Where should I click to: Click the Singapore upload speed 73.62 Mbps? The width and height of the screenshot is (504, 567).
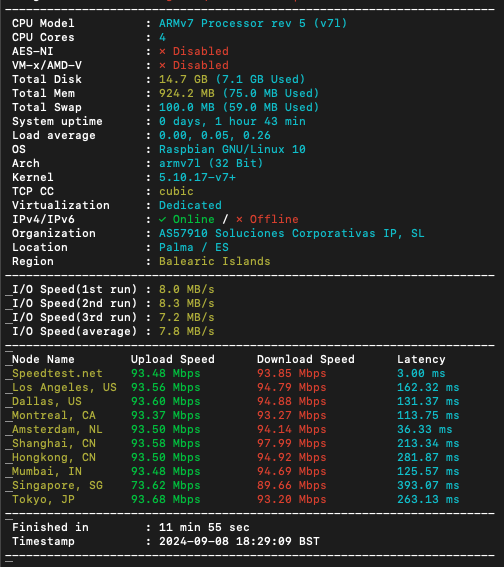click(x=166, y=486)
